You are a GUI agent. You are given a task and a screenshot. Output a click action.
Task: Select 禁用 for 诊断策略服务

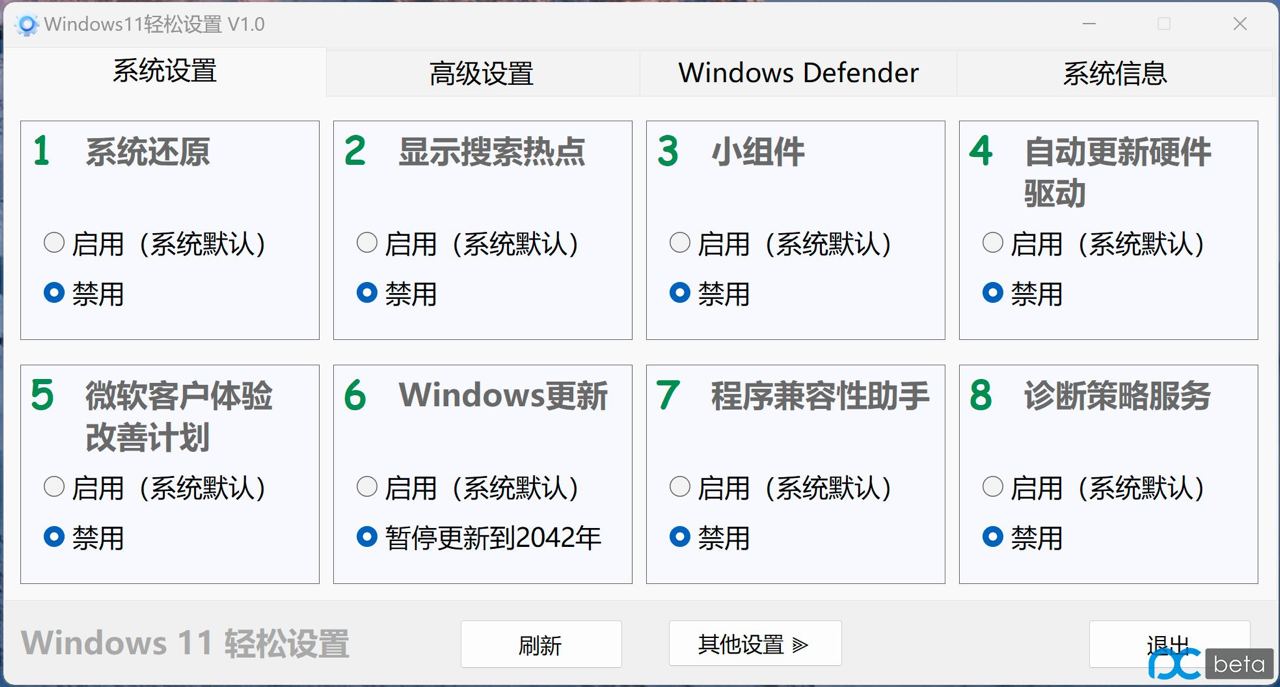tap(993, 537)
